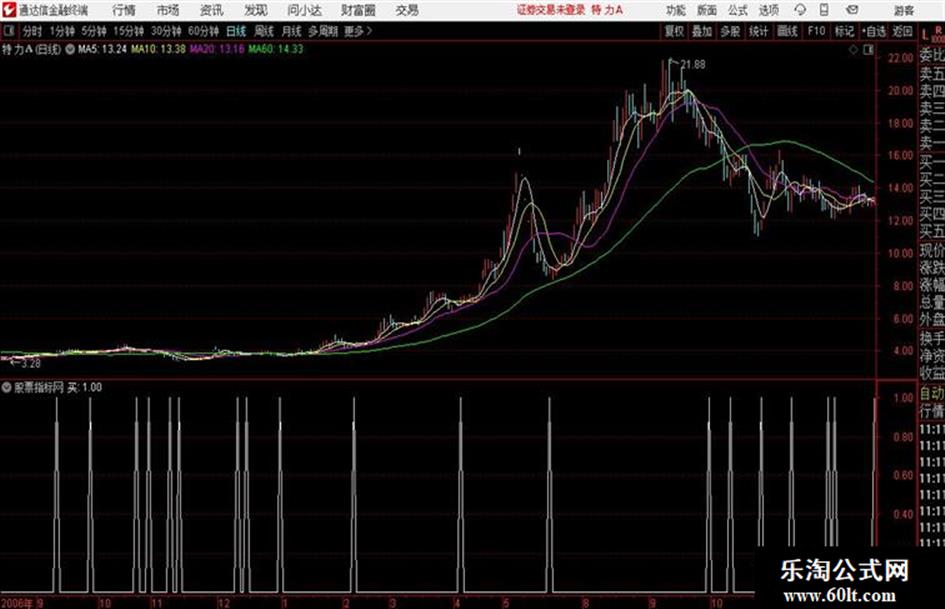Select the 月线 monthly period
Screen dimensions: 945x609
pyautogui.click(x=292, y=31)
